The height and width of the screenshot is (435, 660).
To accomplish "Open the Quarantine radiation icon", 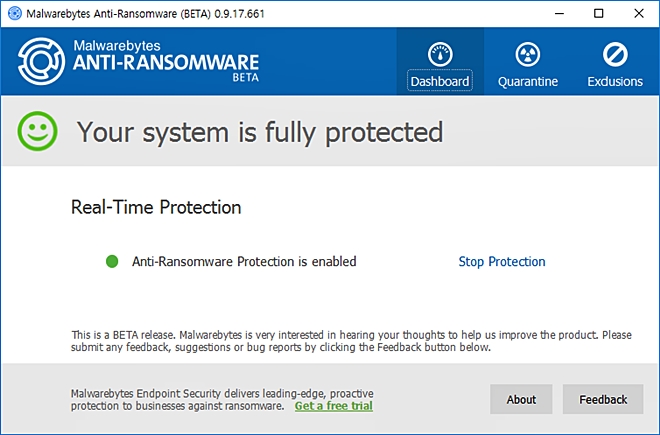I will pos(527,54).
